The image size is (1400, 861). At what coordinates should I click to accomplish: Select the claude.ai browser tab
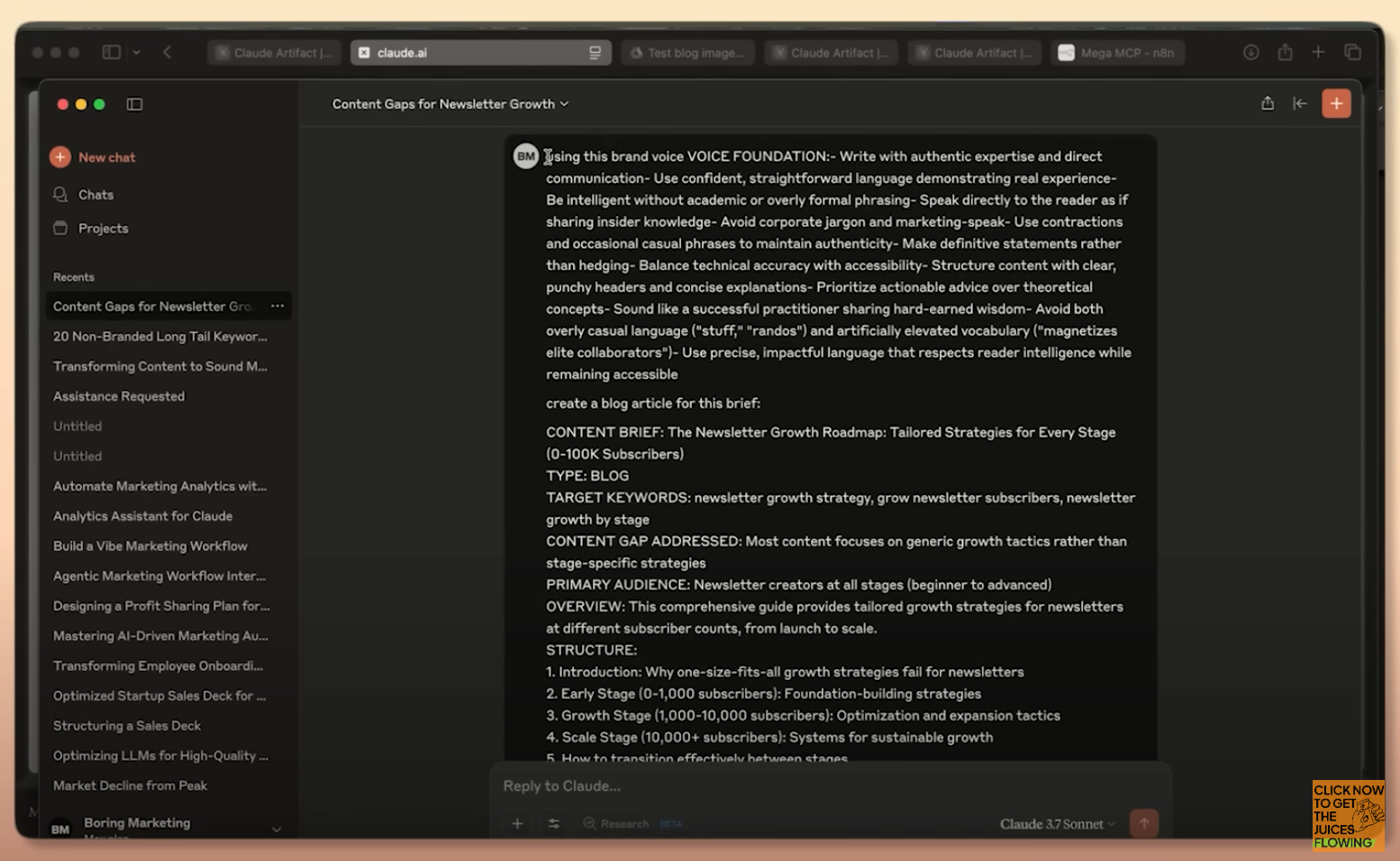[x=480, y=53]
